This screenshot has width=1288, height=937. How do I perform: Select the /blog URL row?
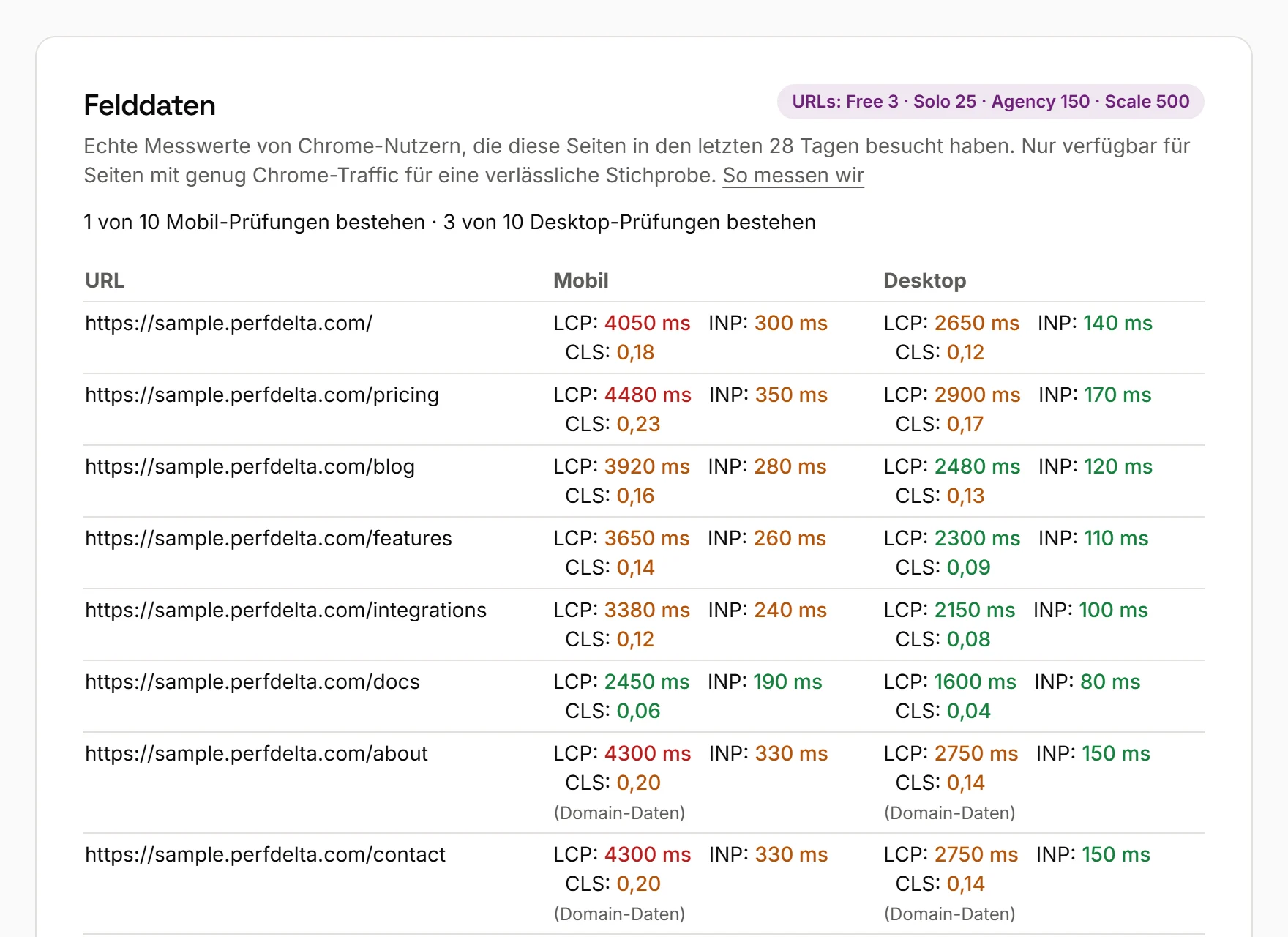pyautogui.click(x=644, y=481)
